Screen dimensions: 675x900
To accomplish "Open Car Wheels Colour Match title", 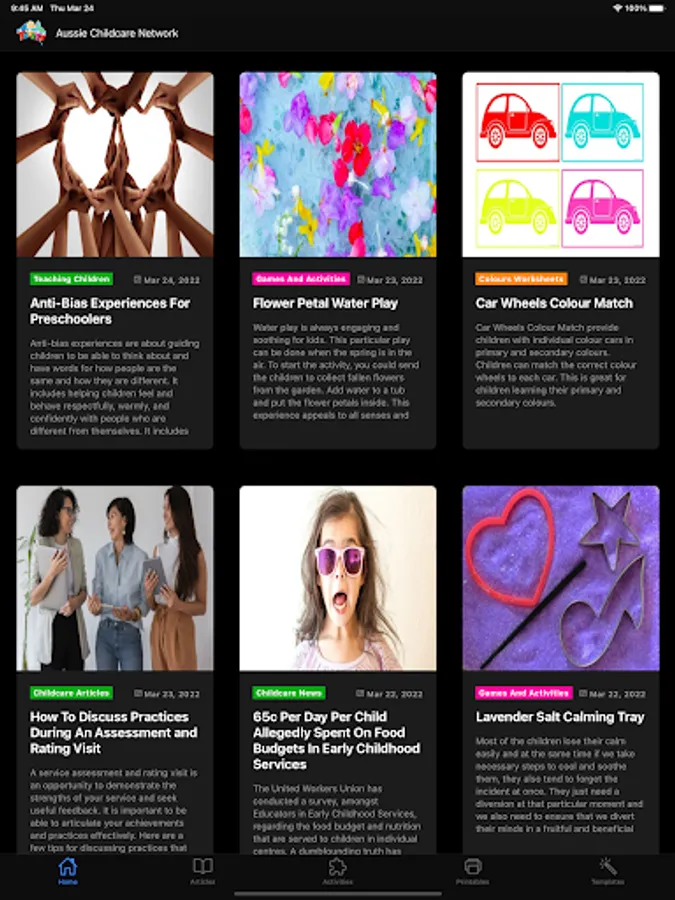I will [554, 303].
